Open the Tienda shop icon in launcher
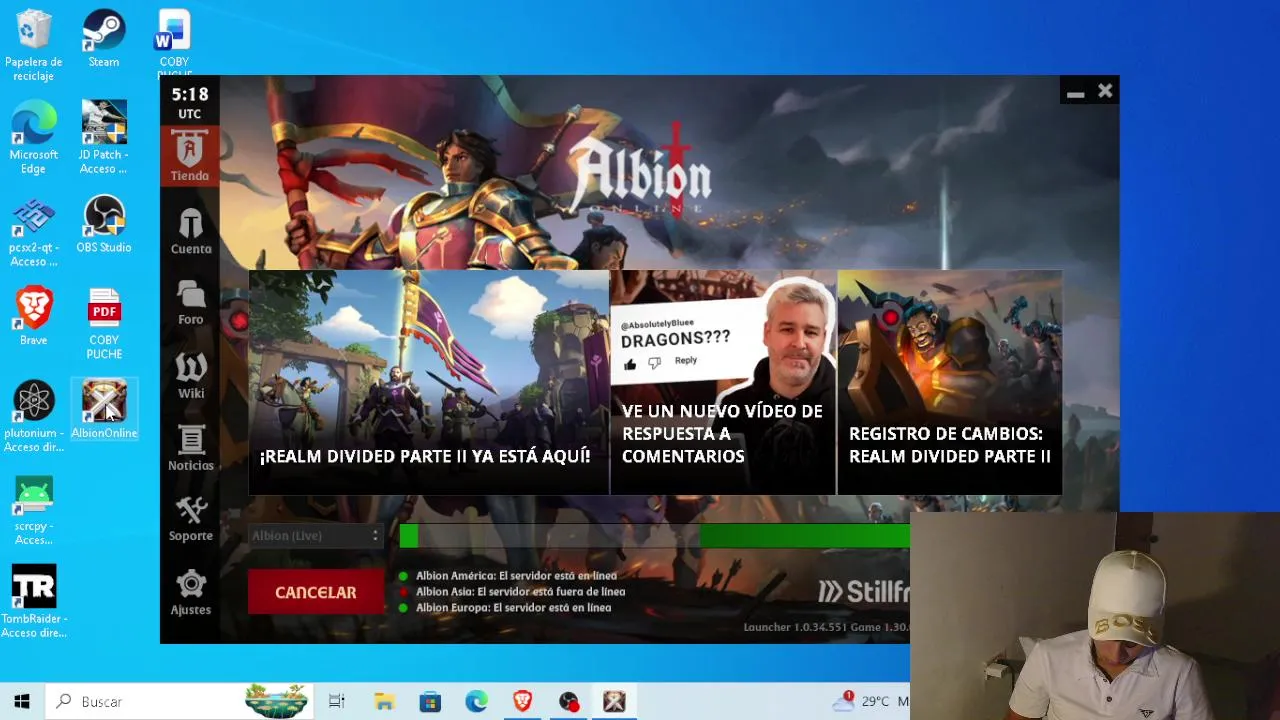 click(x=190, y=155)
